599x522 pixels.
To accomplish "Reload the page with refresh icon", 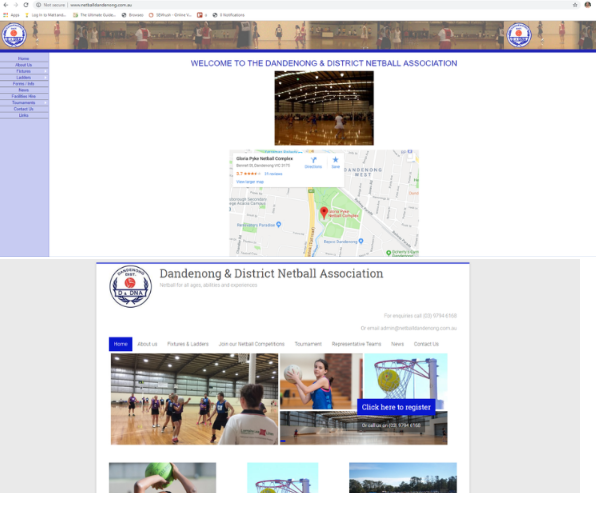I will (x=26, y=5).
